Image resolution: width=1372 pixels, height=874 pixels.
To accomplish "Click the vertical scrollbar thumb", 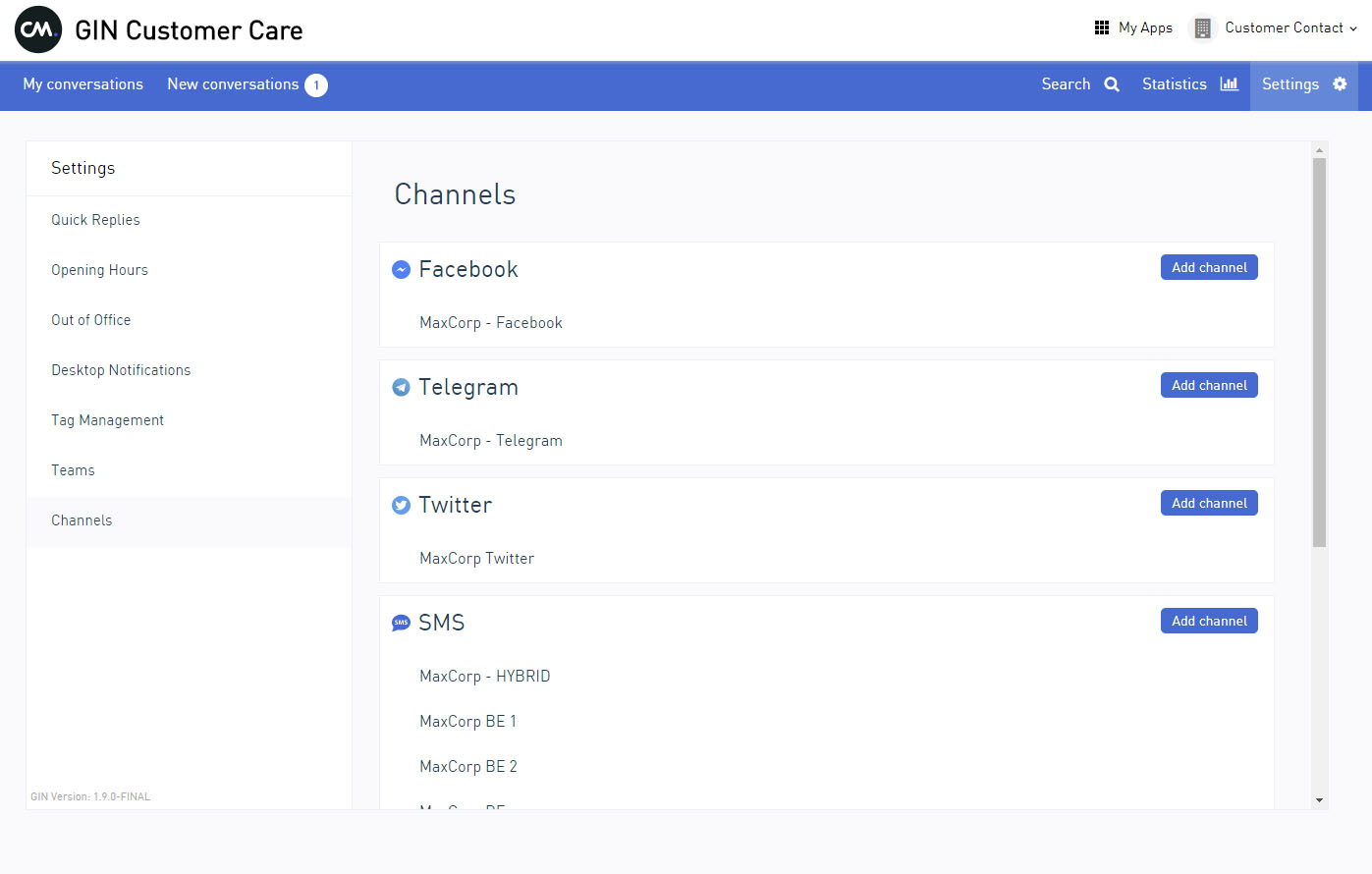I will point(1319,352).
